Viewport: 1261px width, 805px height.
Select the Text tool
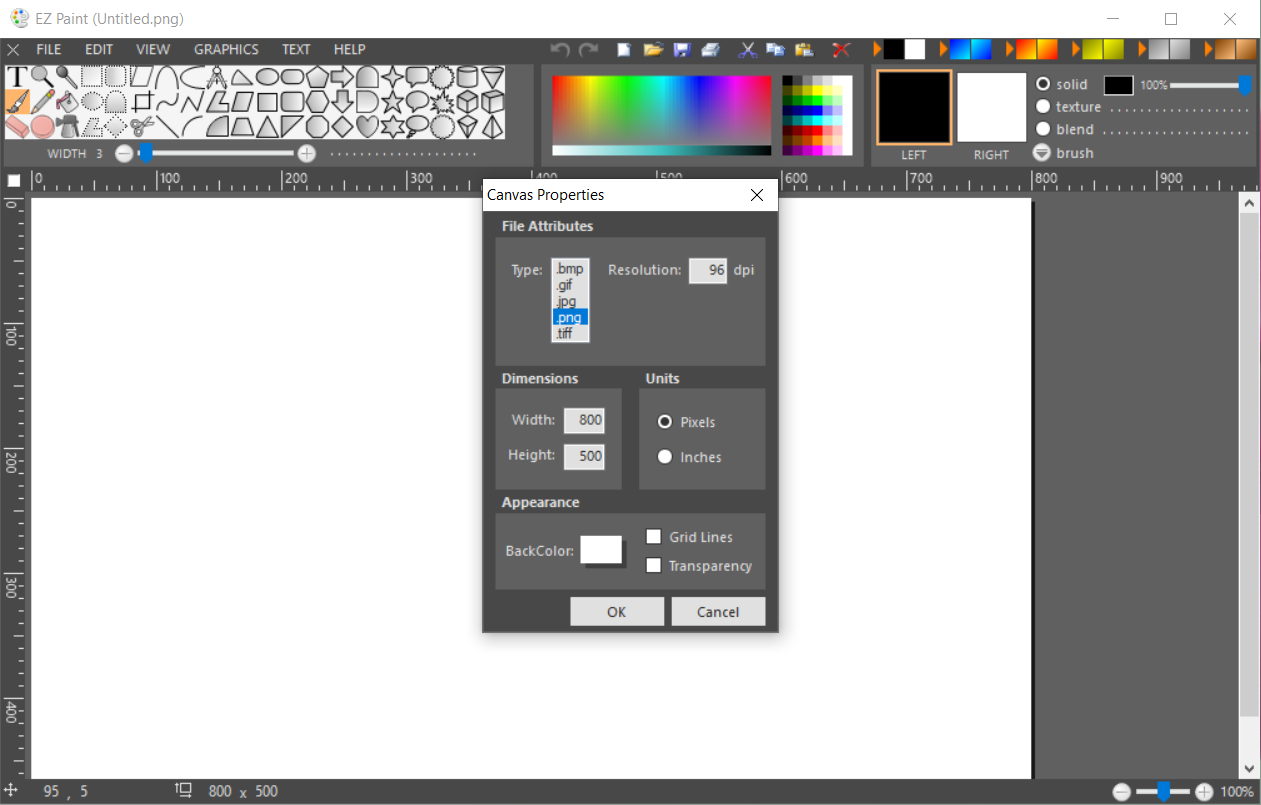(x=17, y=74)
